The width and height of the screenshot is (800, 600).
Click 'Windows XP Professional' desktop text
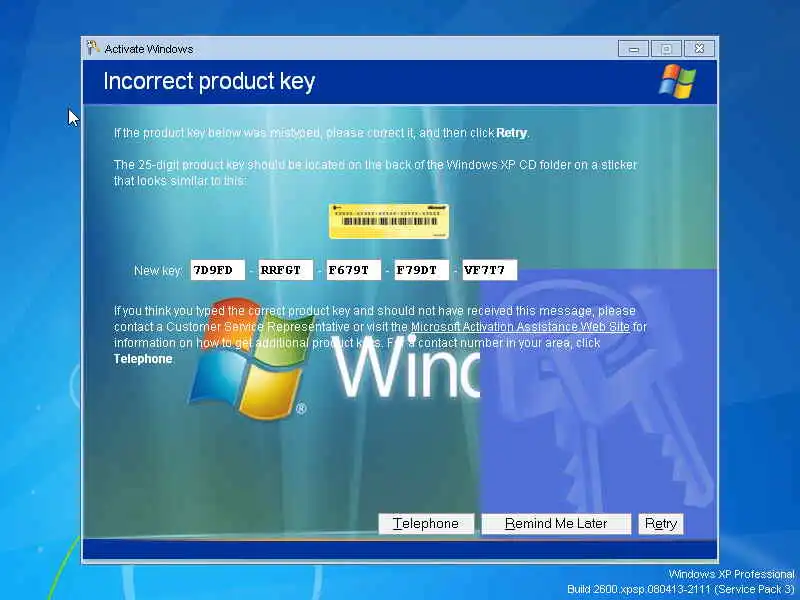tap(732, 574)
